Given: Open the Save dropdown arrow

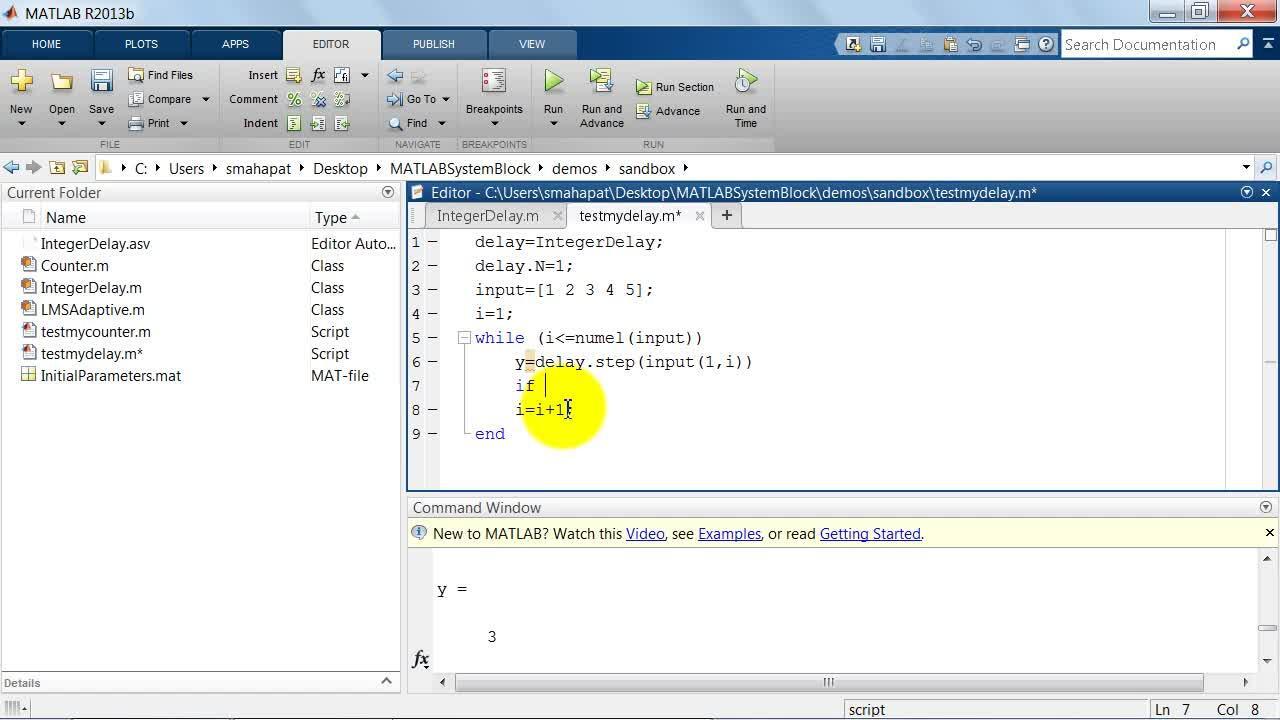Looking at the screenshot, I should coord(101,124).
